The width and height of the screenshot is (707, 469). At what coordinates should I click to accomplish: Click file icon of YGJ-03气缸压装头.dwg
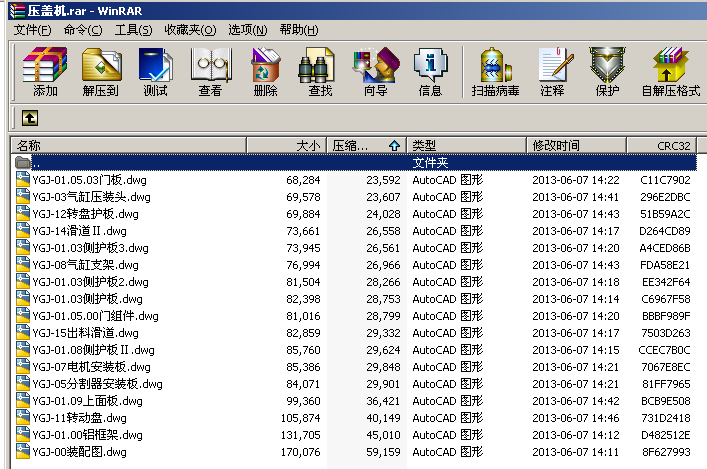(23, 196)
